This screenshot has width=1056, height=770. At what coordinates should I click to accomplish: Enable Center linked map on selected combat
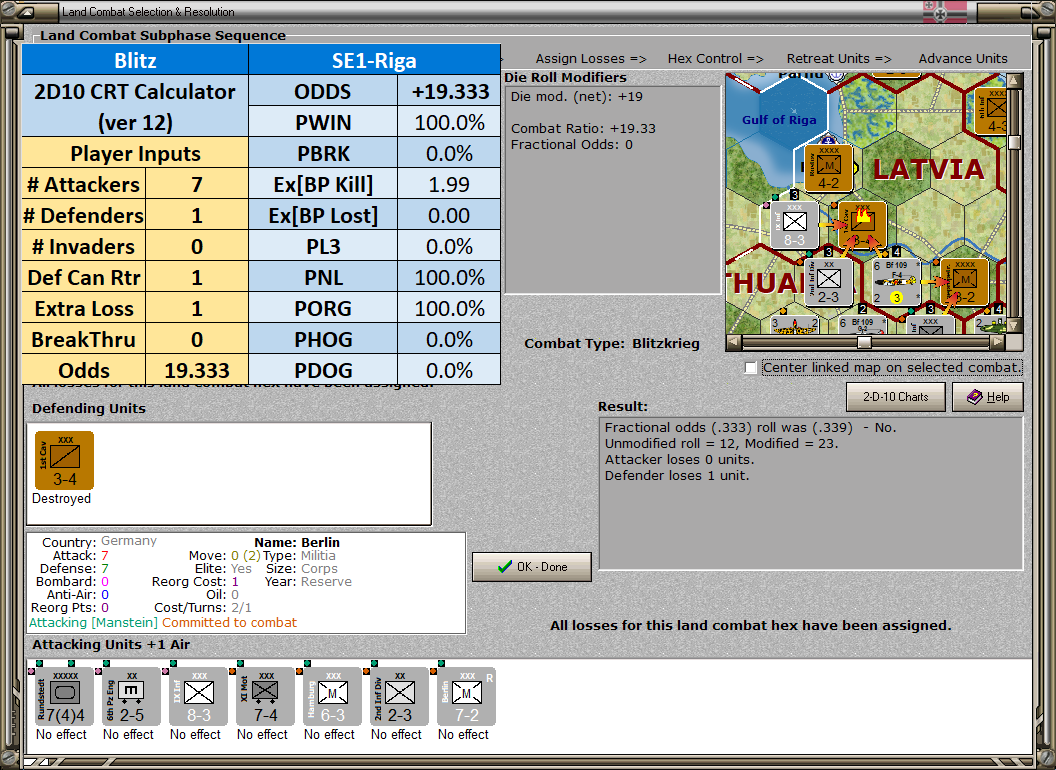click(x=751, y=368)
